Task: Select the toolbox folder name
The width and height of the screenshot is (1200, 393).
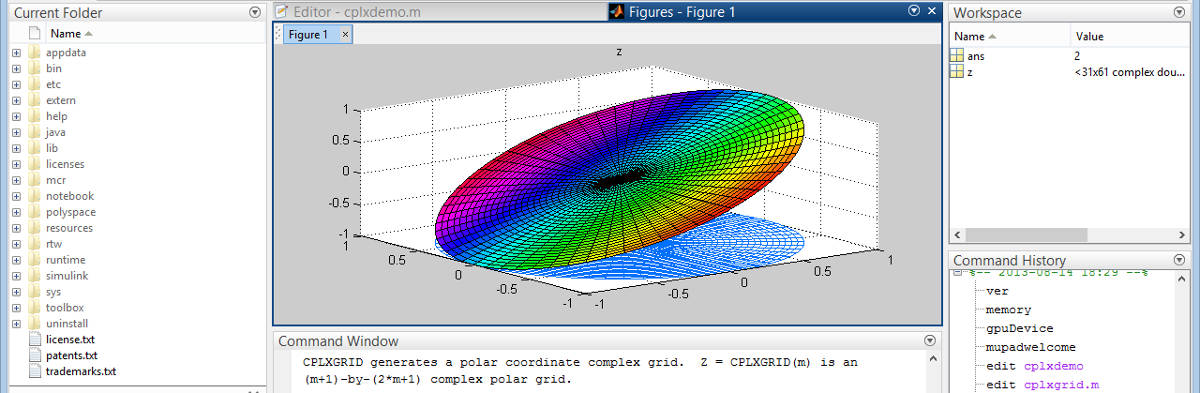Action: [65, 308]
